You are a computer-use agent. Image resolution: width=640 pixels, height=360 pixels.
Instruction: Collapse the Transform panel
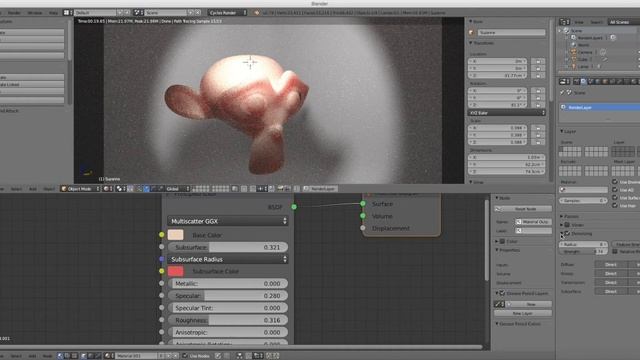tap(471, 43)
